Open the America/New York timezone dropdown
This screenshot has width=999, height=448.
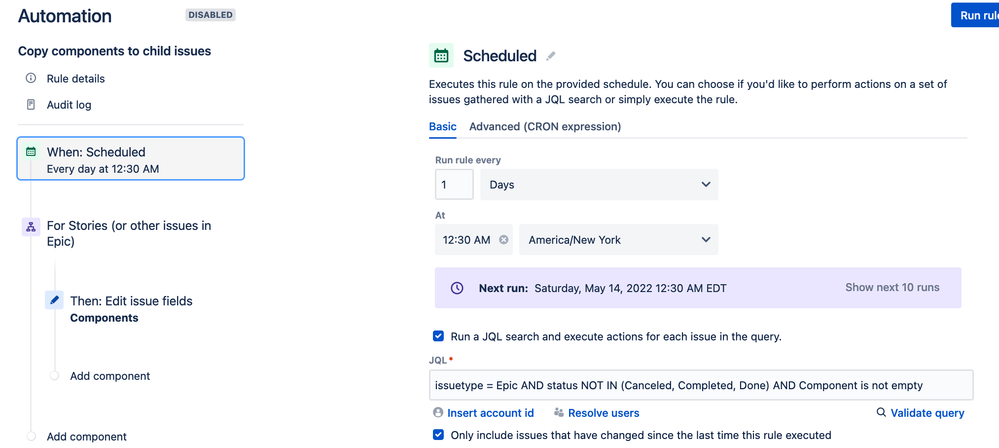coord(618,240)
